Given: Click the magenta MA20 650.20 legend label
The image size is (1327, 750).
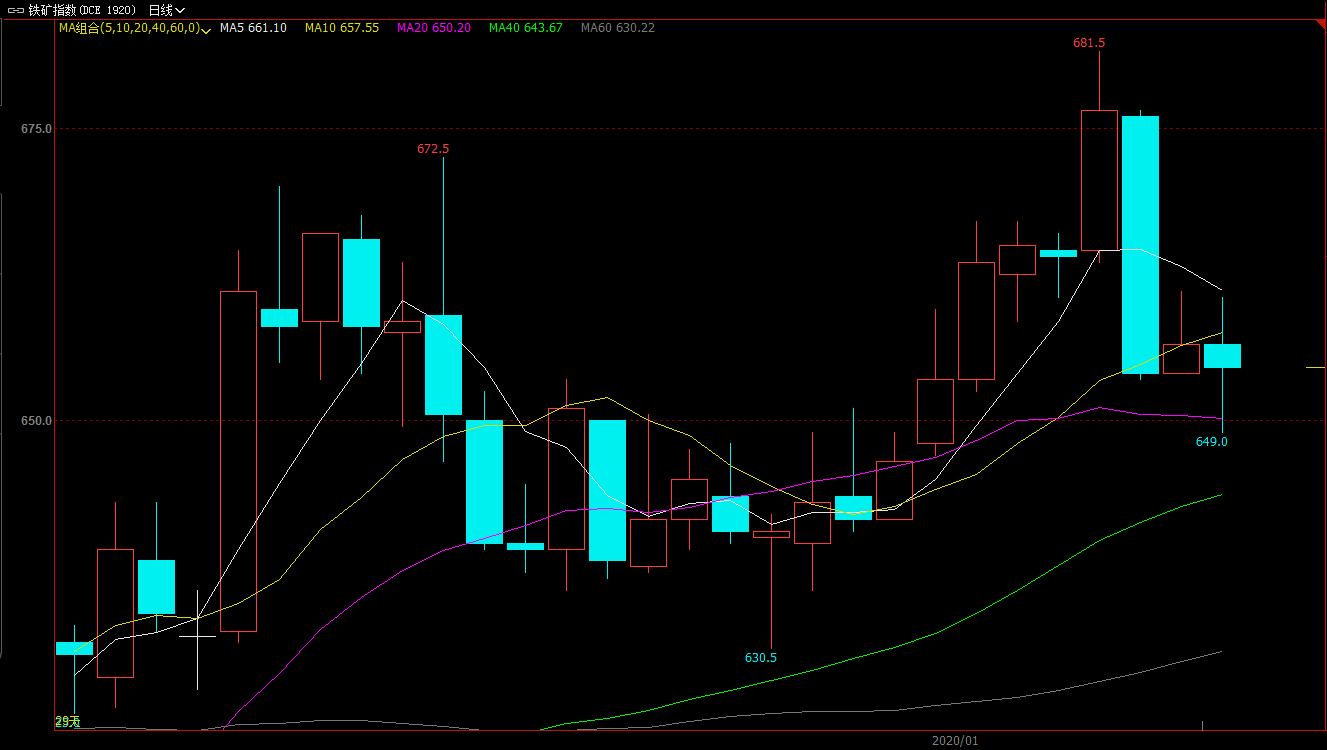Looking at the screenshot, I should point(433,28).
